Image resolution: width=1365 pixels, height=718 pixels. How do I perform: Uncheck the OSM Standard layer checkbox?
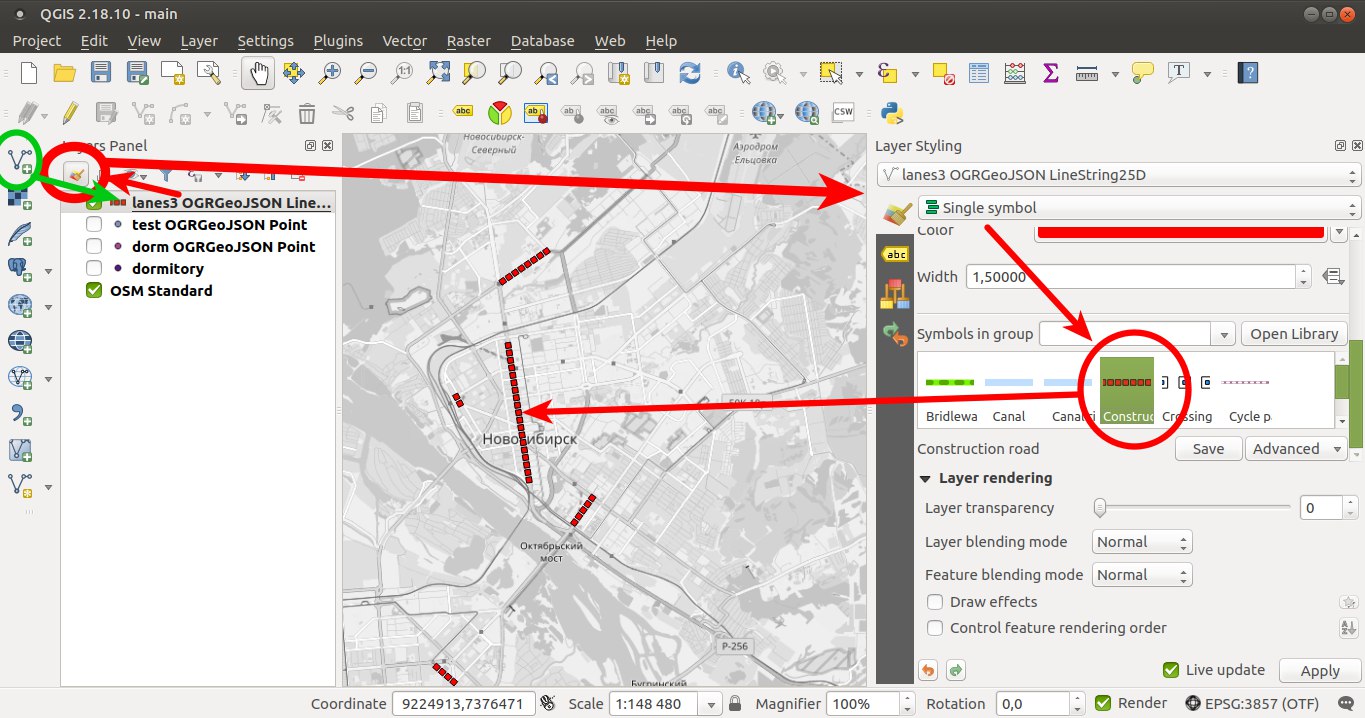[94, 291]
